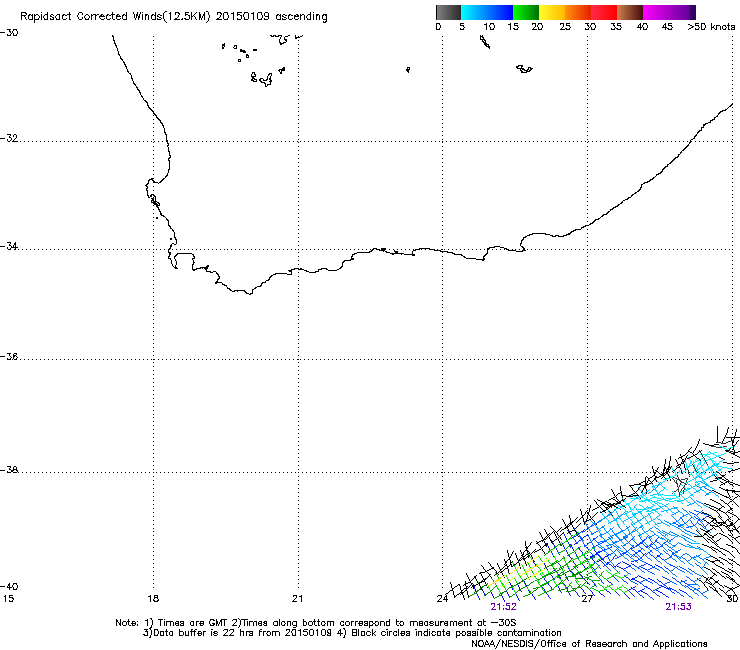The image size is (740, 650).
Task: Click the purple 21:53 swath time label
Action: pyautogui.click(x=678, y=607)
